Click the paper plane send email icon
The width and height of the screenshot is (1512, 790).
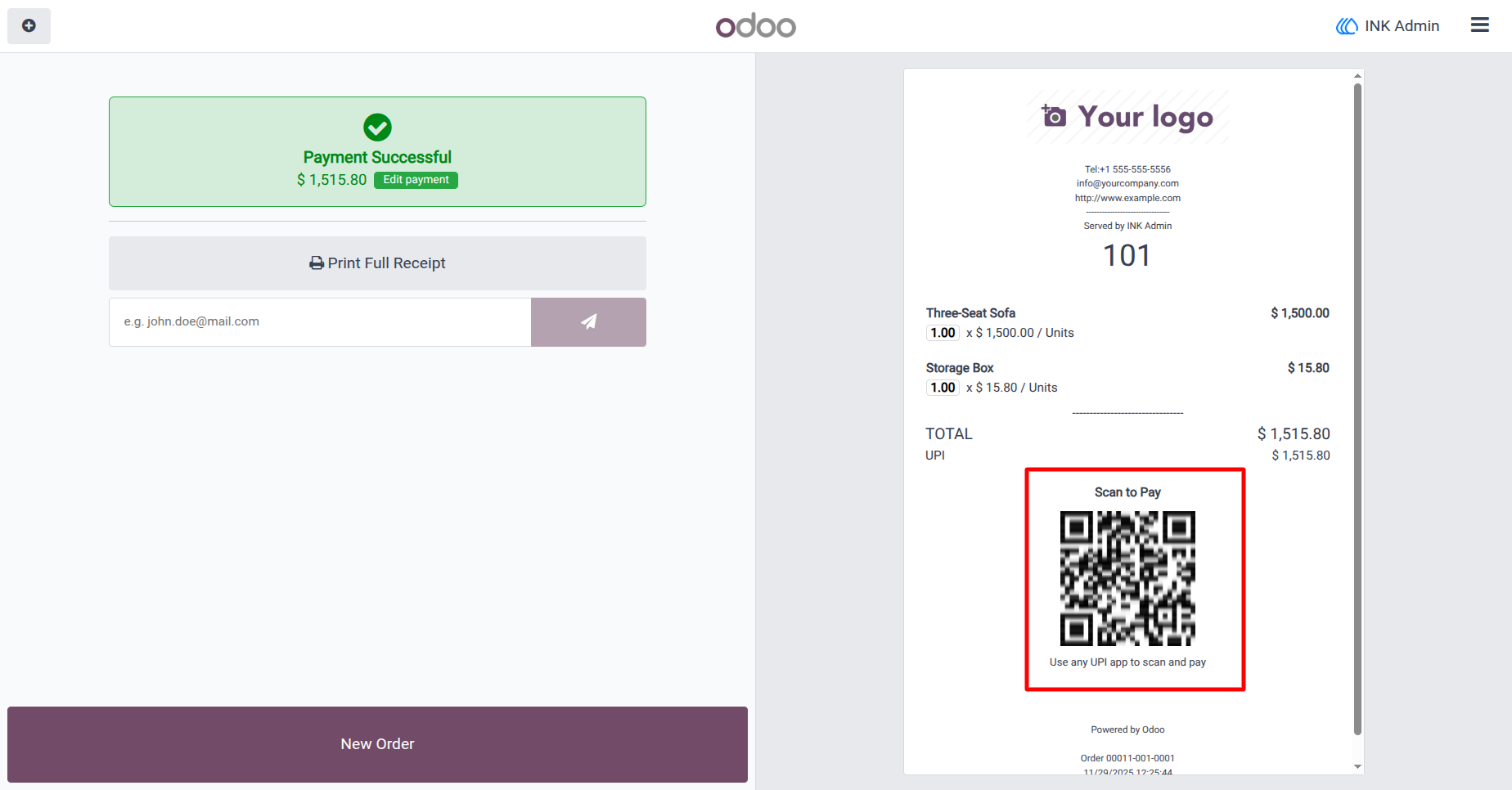tap(588, 322)
